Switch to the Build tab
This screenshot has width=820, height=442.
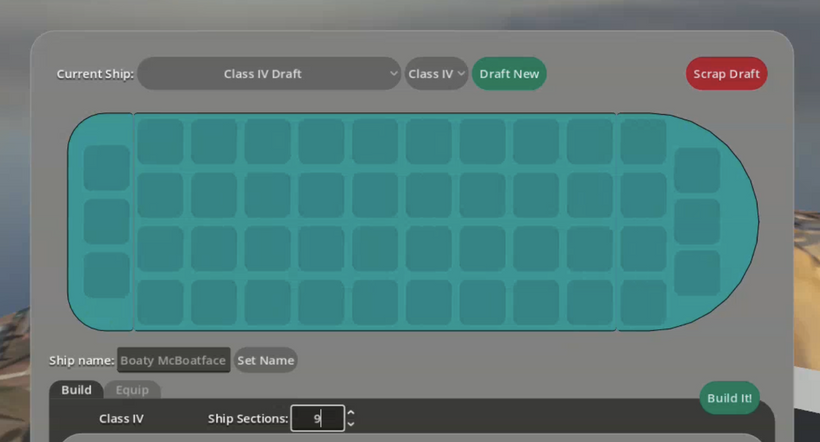pyautogui.click(x=76, y=390)
